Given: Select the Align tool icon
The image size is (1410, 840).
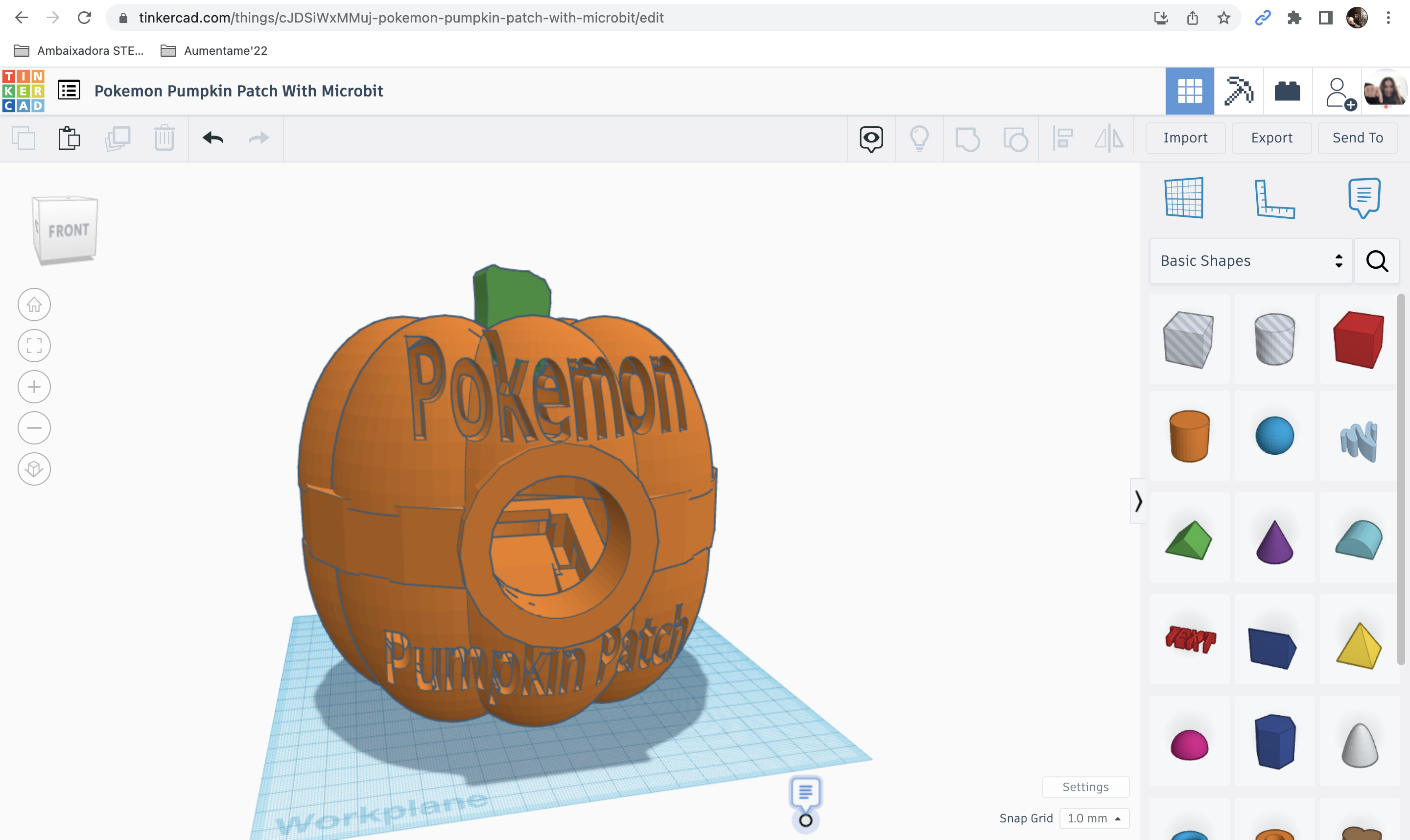Looking at the screenshot, I should point(1064,138).
